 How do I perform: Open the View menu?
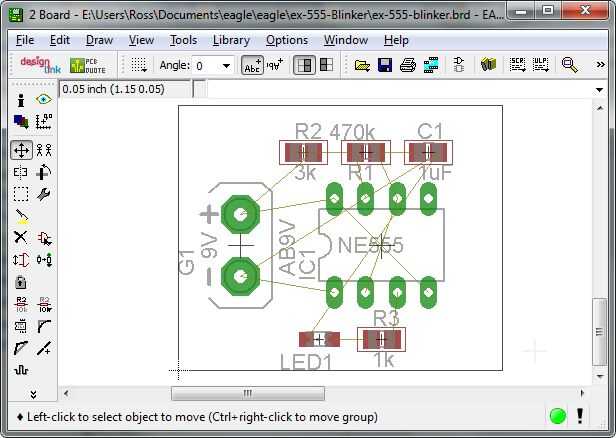[141, 40]
